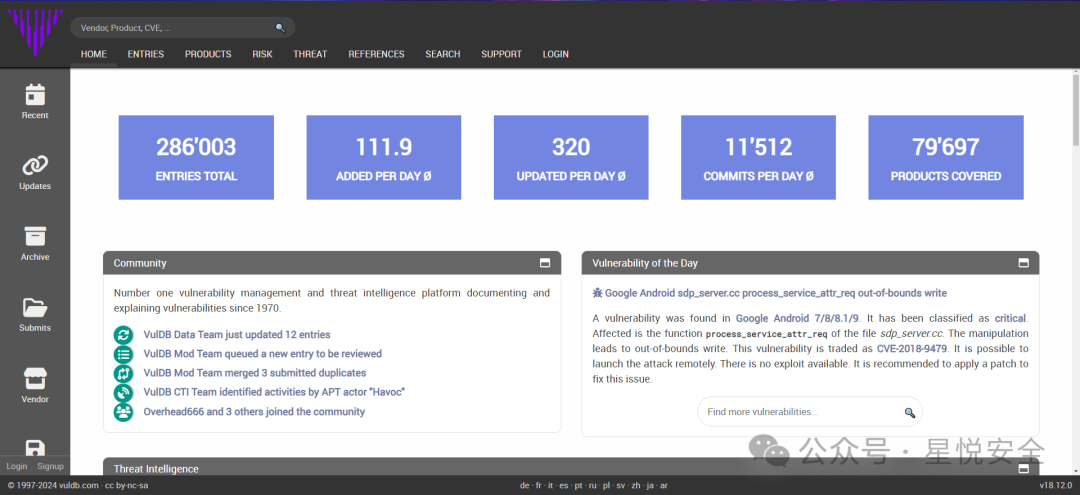Click the cc by-nc-sa license link
This screenshot has width=1080, height=495.
point(126,485)
